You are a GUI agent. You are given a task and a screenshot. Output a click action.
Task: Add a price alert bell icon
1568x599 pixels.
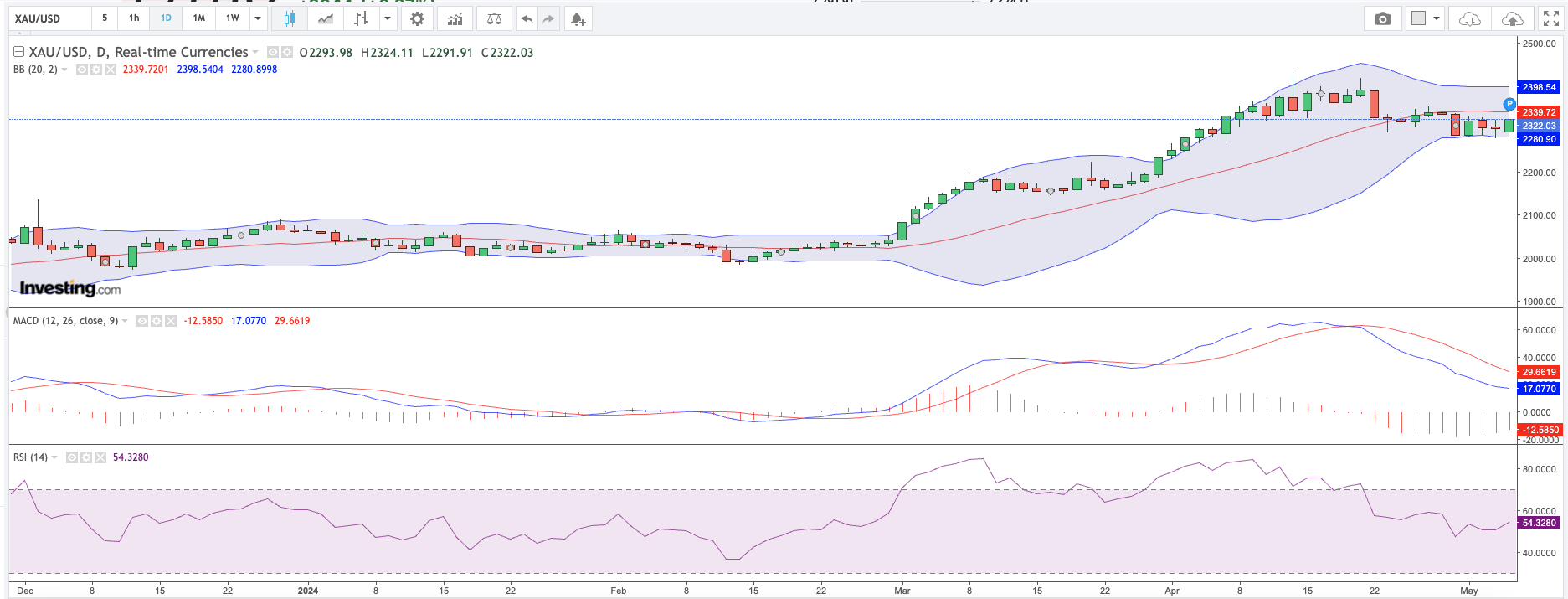click(x=578, y=18)
